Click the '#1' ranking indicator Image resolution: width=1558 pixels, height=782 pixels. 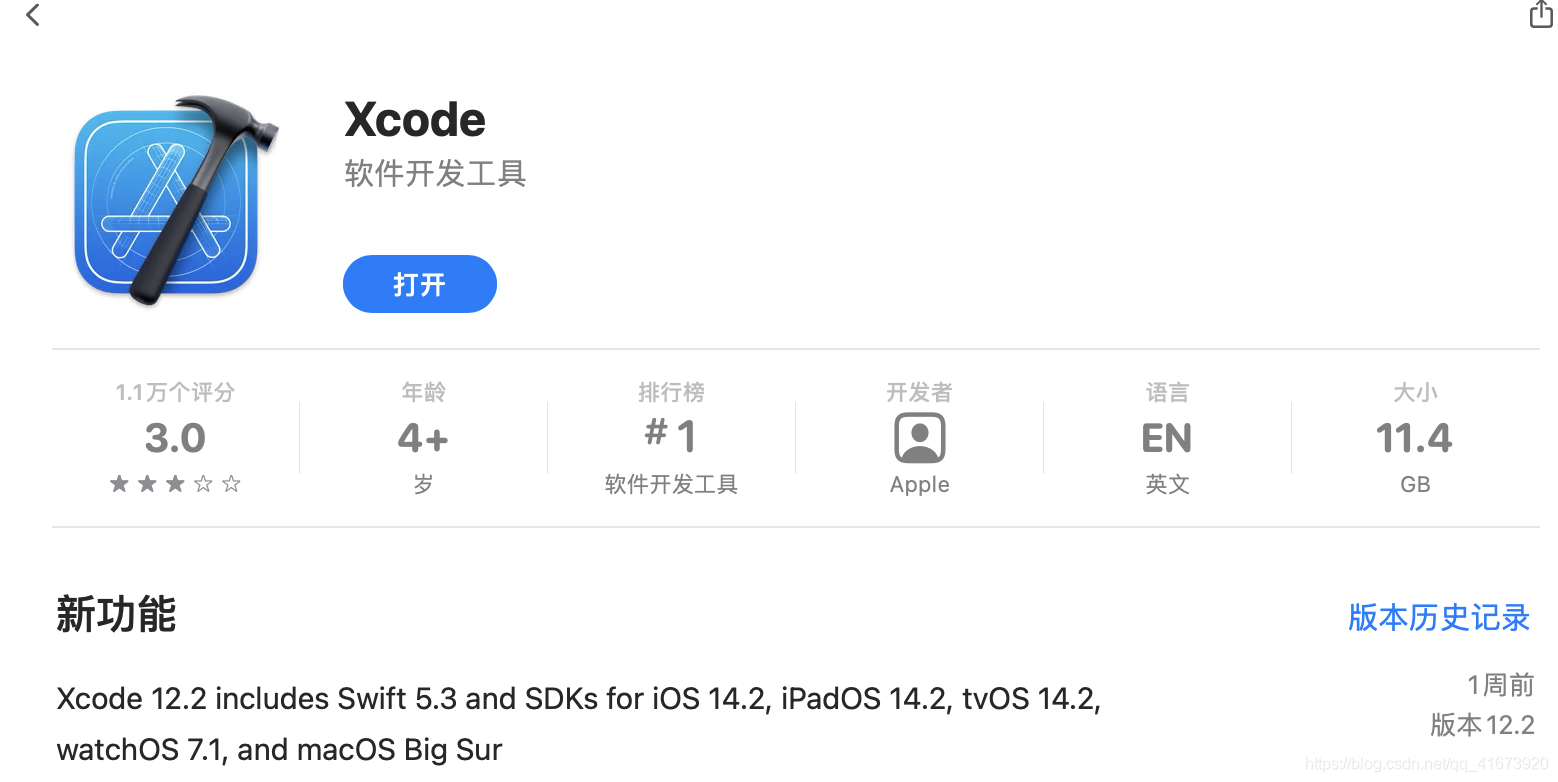670,437
